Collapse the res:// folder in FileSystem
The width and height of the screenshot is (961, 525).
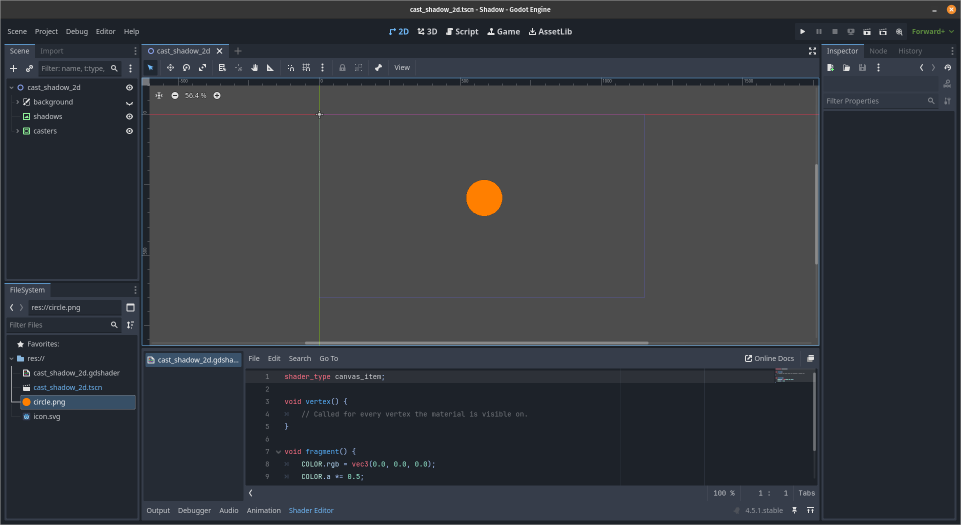point(11,358)
